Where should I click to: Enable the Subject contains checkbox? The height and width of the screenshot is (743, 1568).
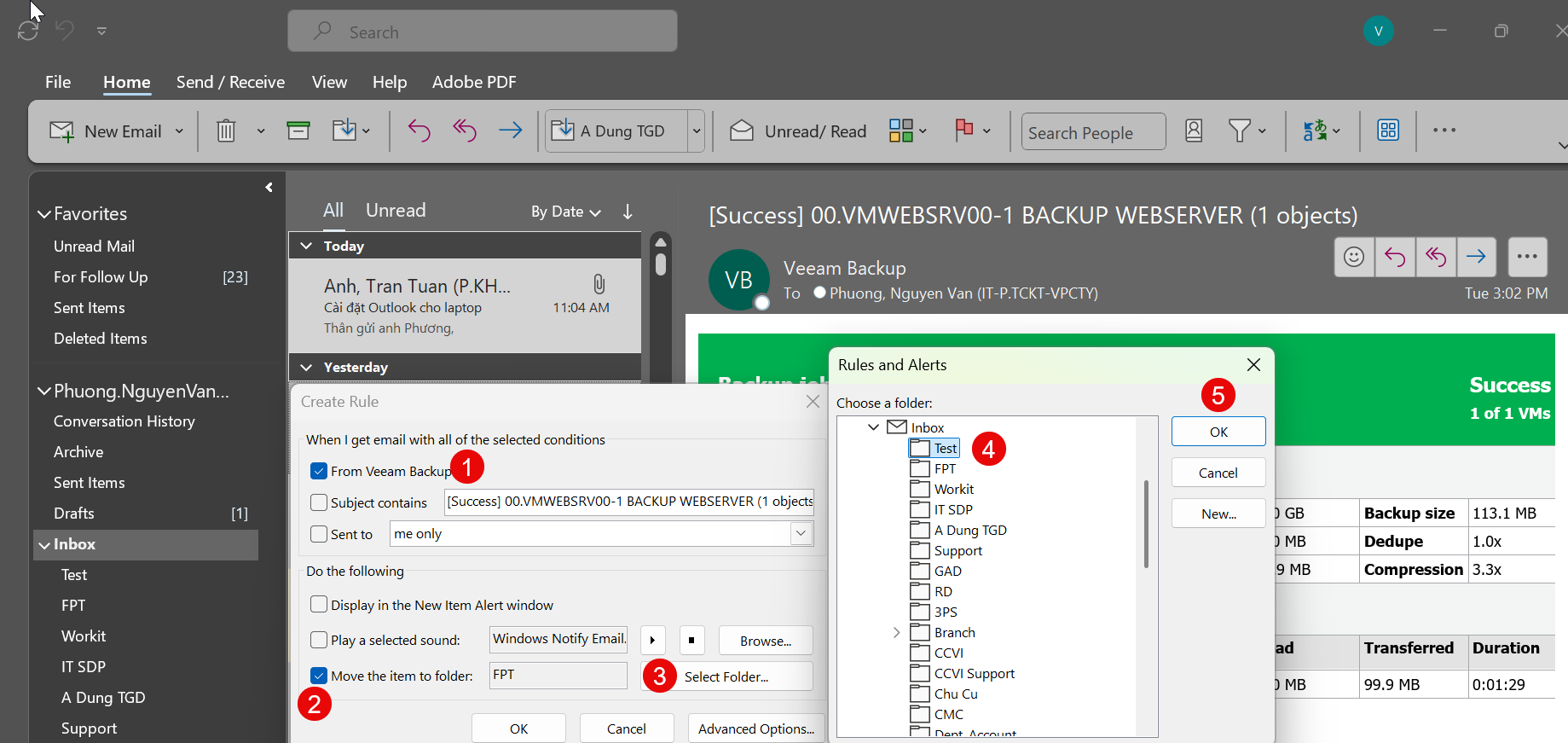click(x=319, y=502)
